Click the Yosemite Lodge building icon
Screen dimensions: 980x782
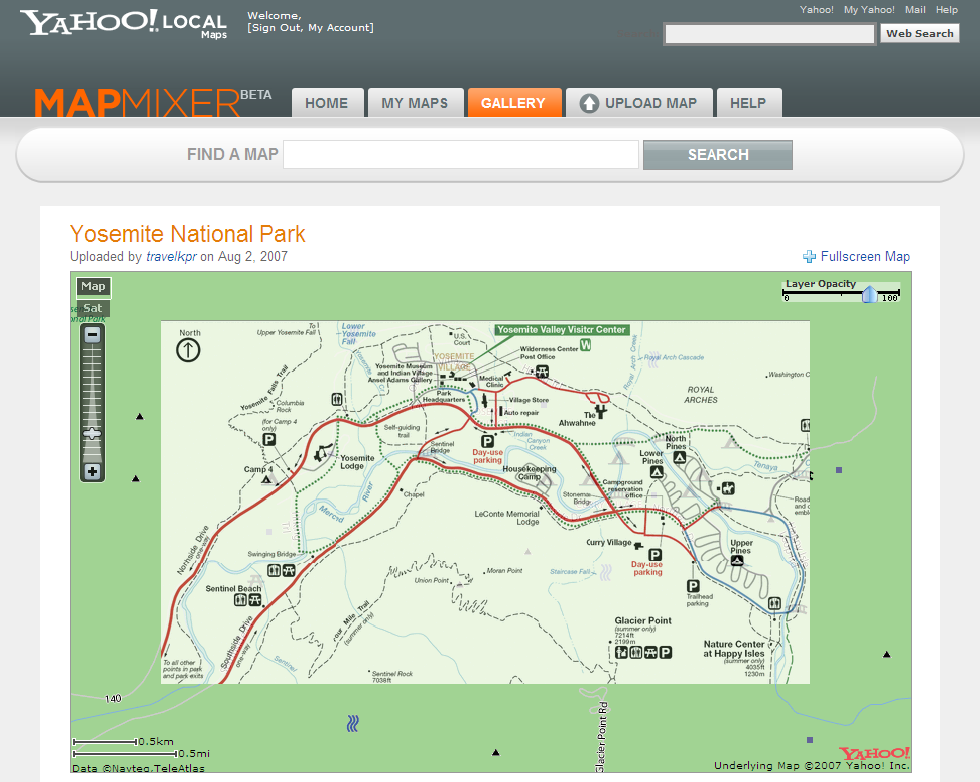pyautogui.click(x=322, y=453)
